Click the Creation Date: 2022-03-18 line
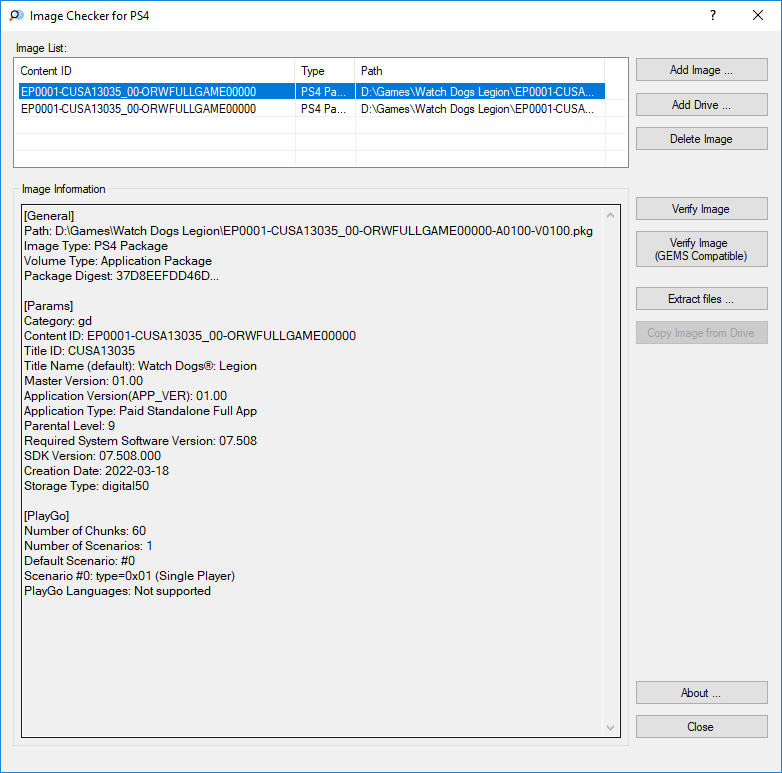Screen dimensions: 782x773 96,470
